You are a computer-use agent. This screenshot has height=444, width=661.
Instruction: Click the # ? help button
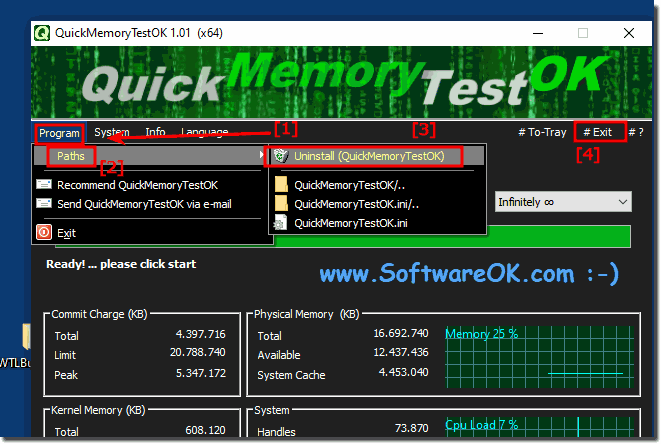tap(636, 132)
